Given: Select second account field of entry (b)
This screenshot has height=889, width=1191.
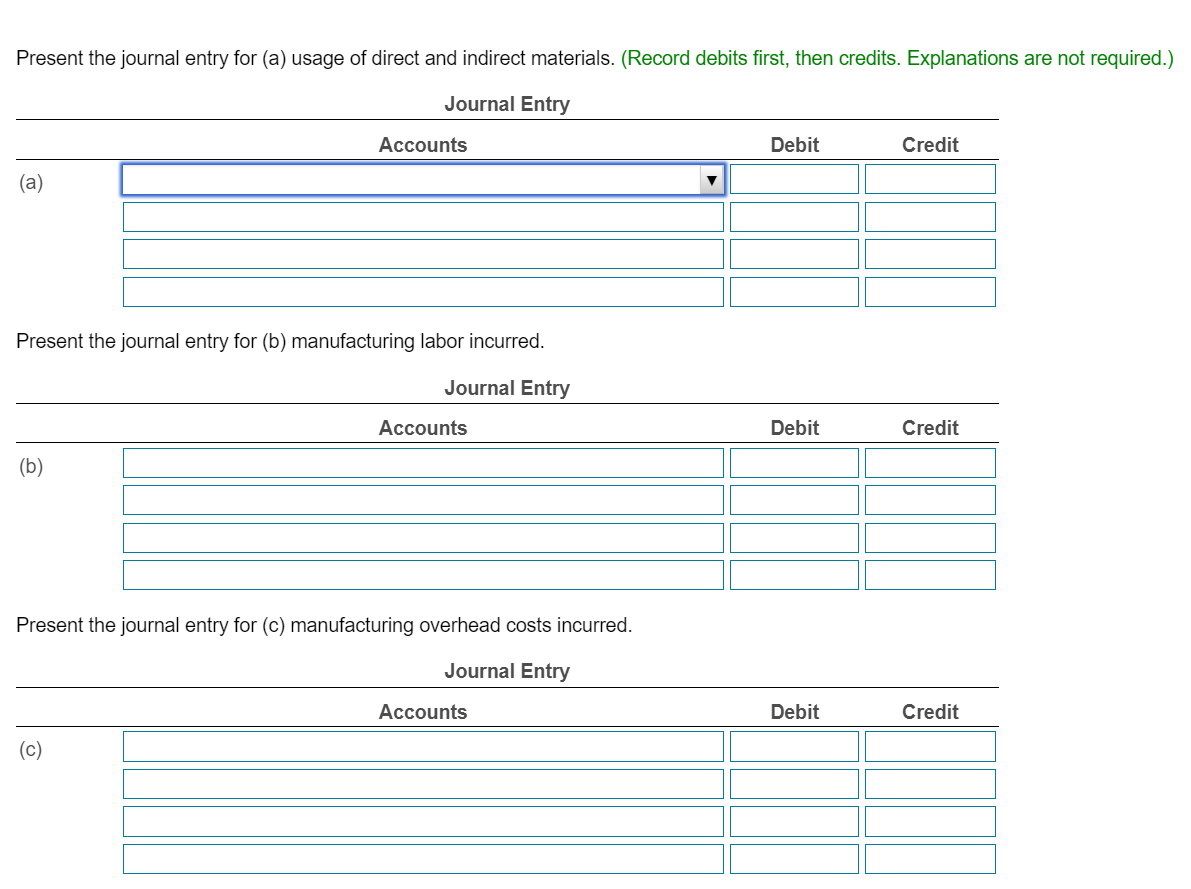Looking at the screenshot, I should pyautogui.click(x=423, y=500).
